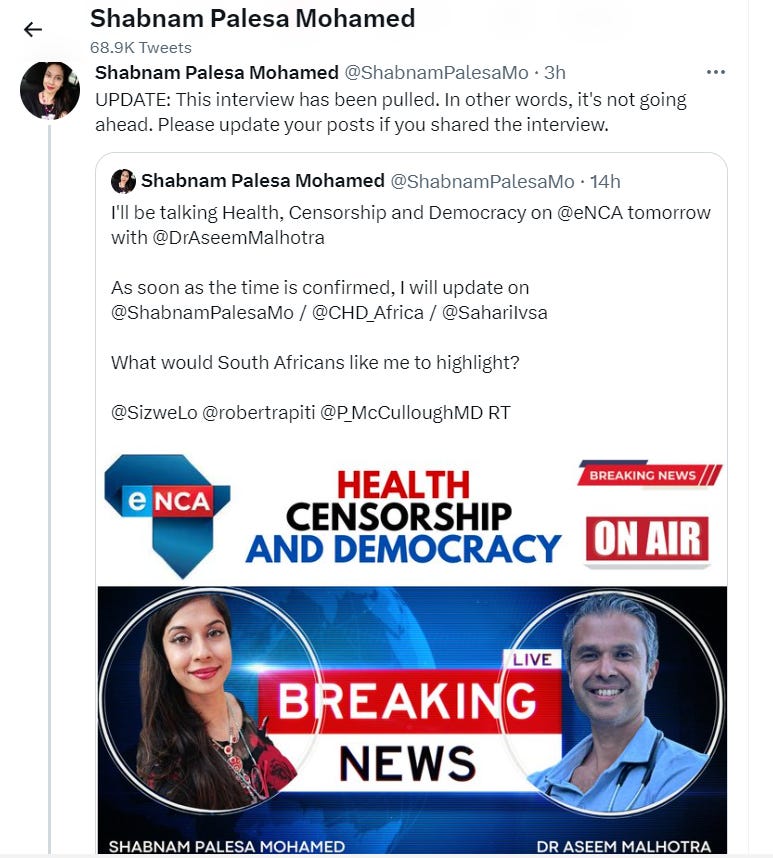The width and height of the screenshot is (773, 858).
Task: Go back using the left arrow icon
Action: point(33,29)
